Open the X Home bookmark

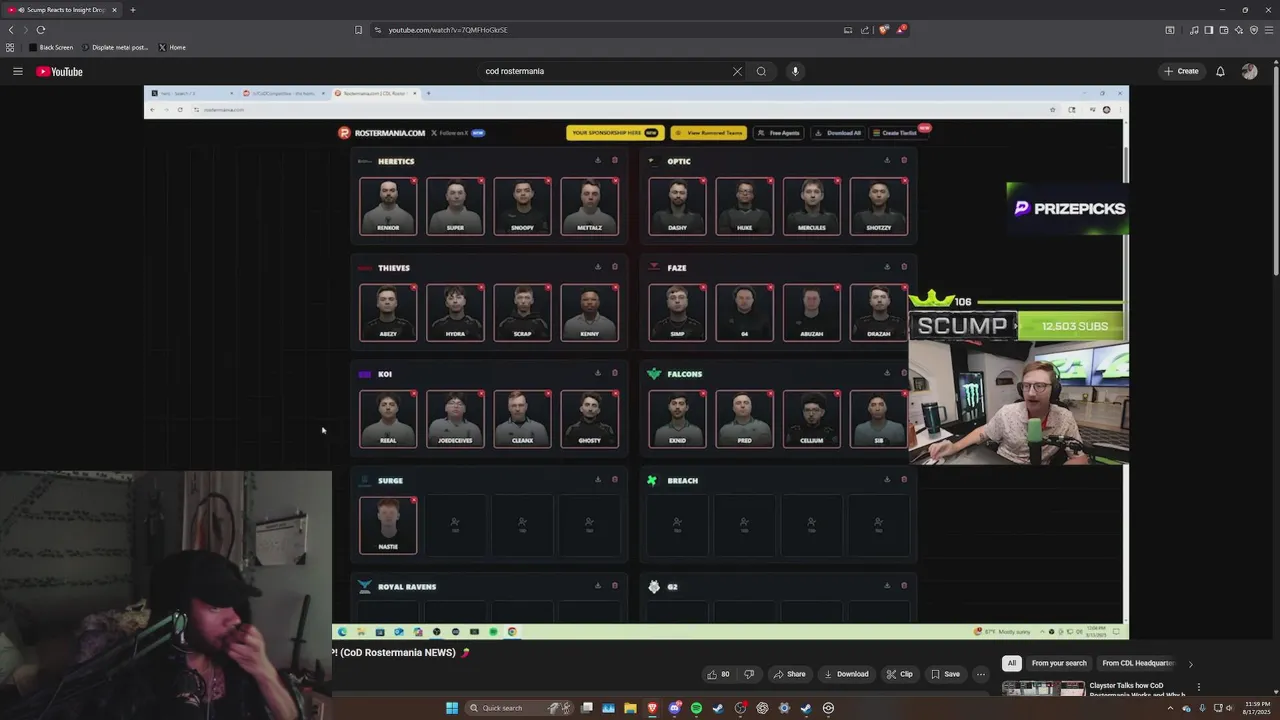[172, 47]
